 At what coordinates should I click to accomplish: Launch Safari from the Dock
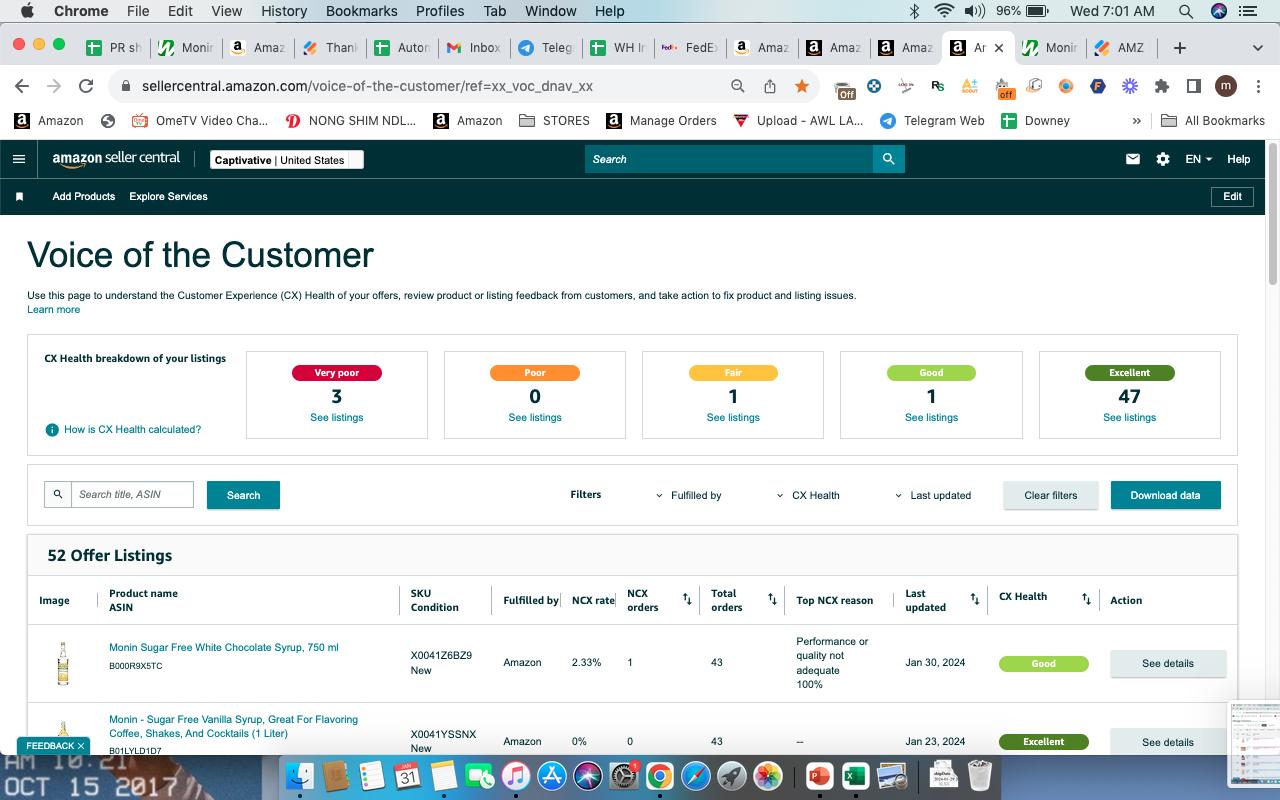[x=696, y=776]
